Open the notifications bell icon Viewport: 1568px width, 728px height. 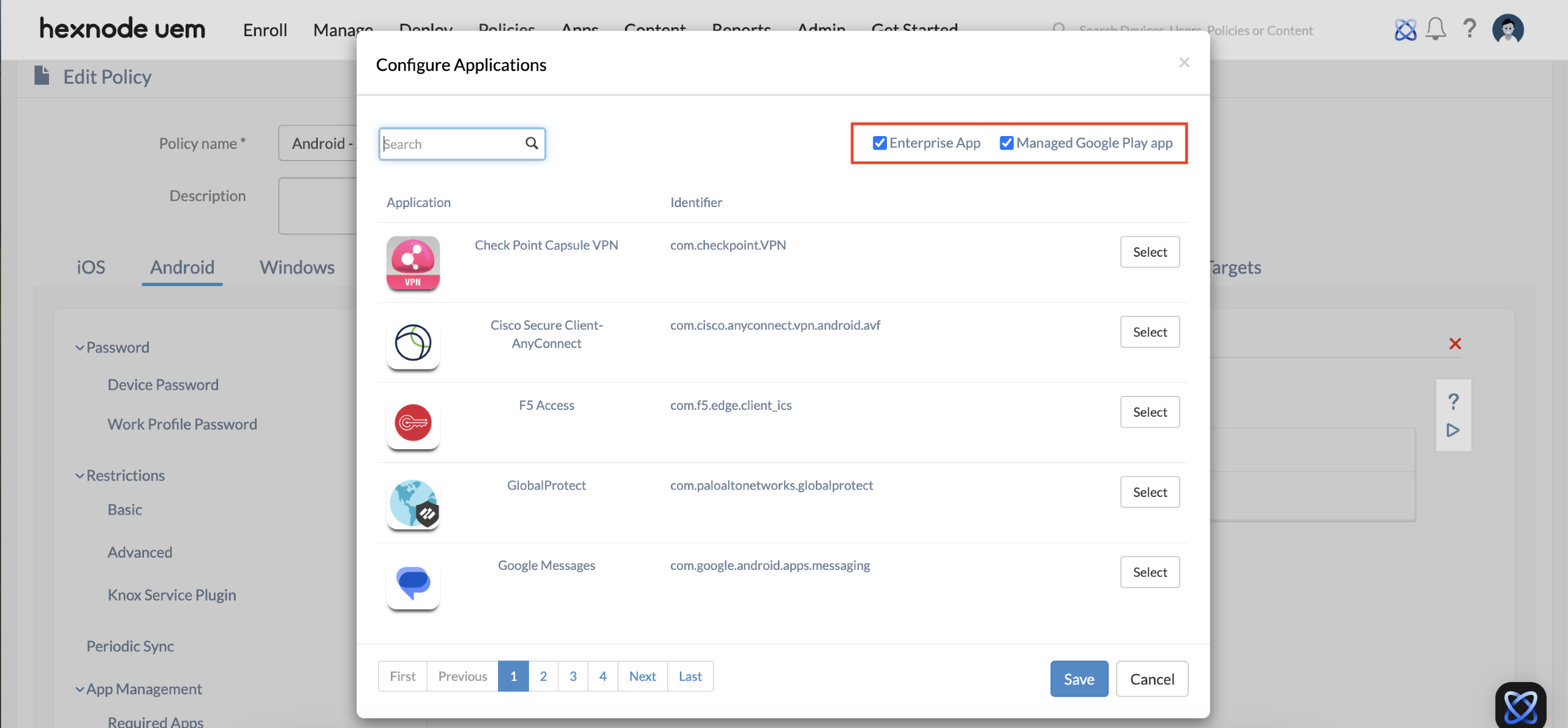coord(1435,29)
